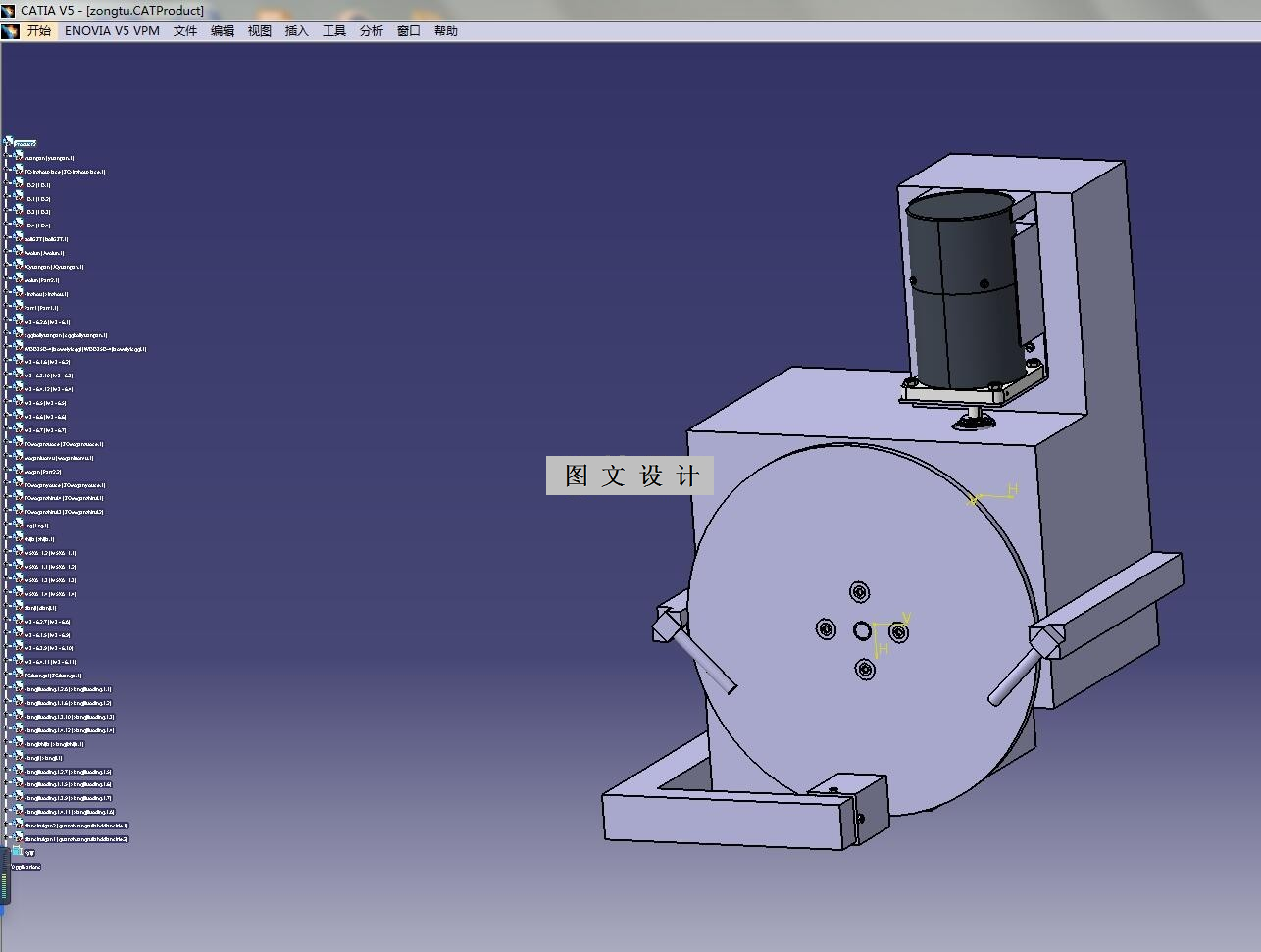Open the ENOVIA V5 VPM menu
The width and height of the screenshot is (1261, 952).
point(112,30)
